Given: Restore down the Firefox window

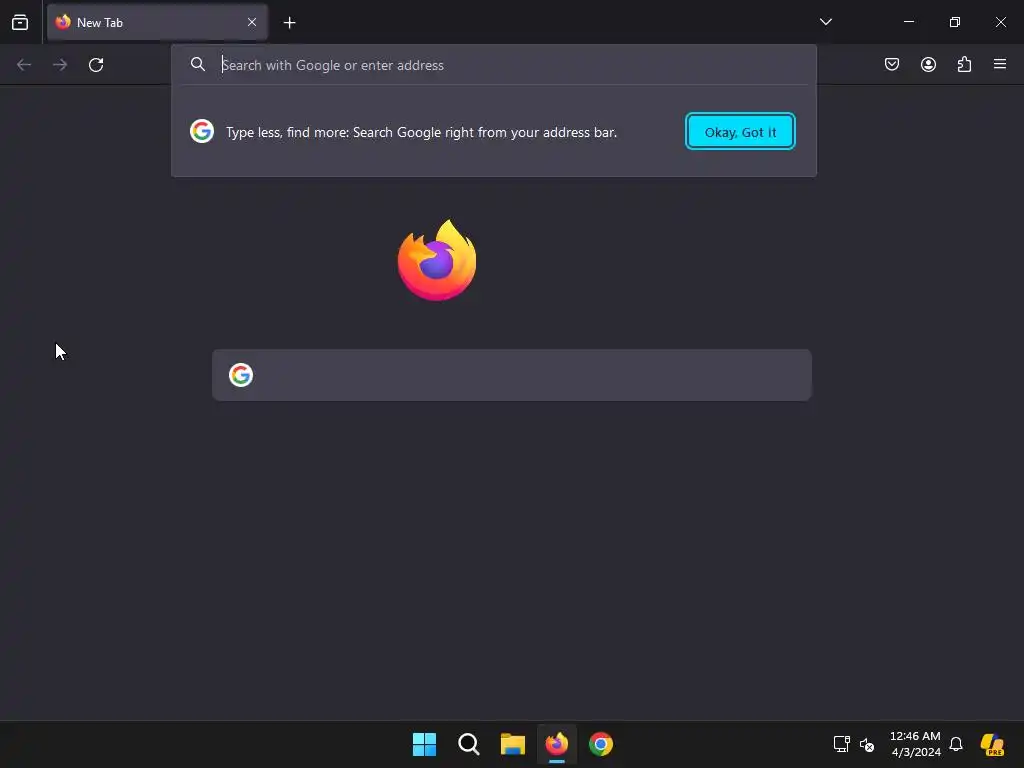Looking at the screenshot, I should click(x=955, y=22).
